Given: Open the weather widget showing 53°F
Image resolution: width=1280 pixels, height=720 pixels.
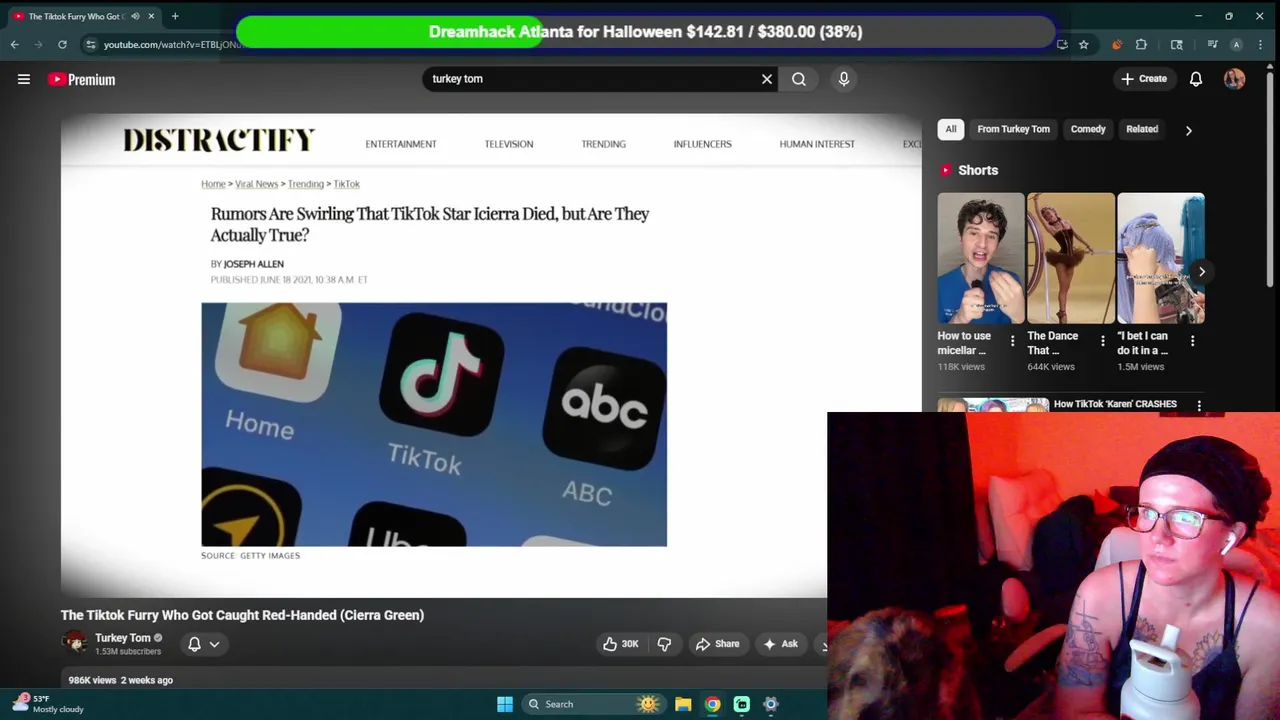Looking at the screenshot, I should pyautogui.click(x=48, y=704).
